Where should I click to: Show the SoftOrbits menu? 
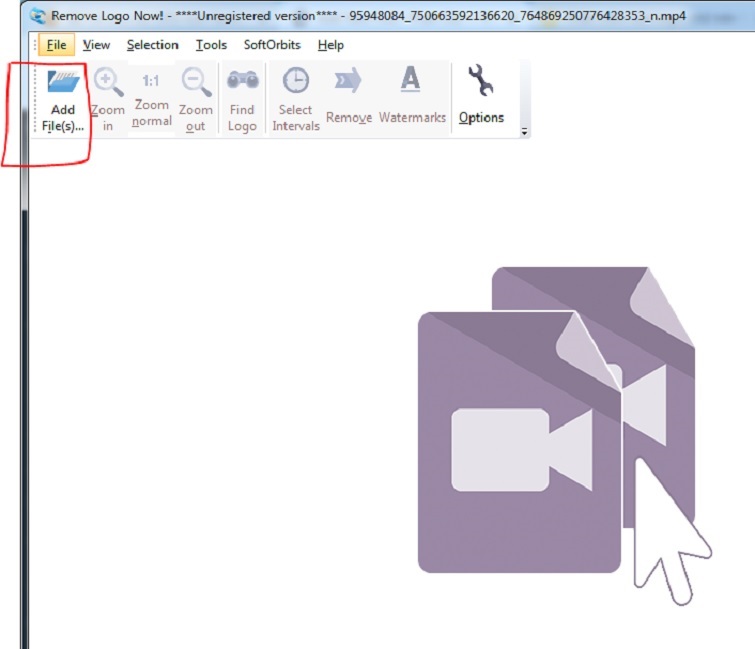[272, 45]
